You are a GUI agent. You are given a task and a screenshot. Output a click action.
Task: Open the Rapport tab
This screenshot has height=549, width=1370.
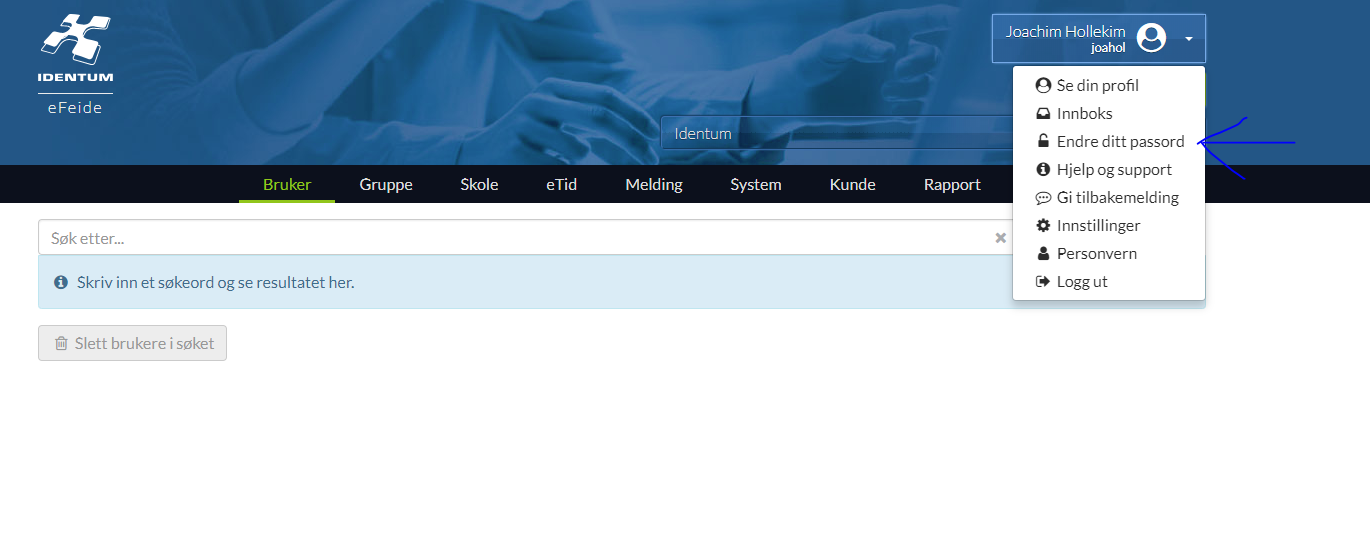click(952, 184)
